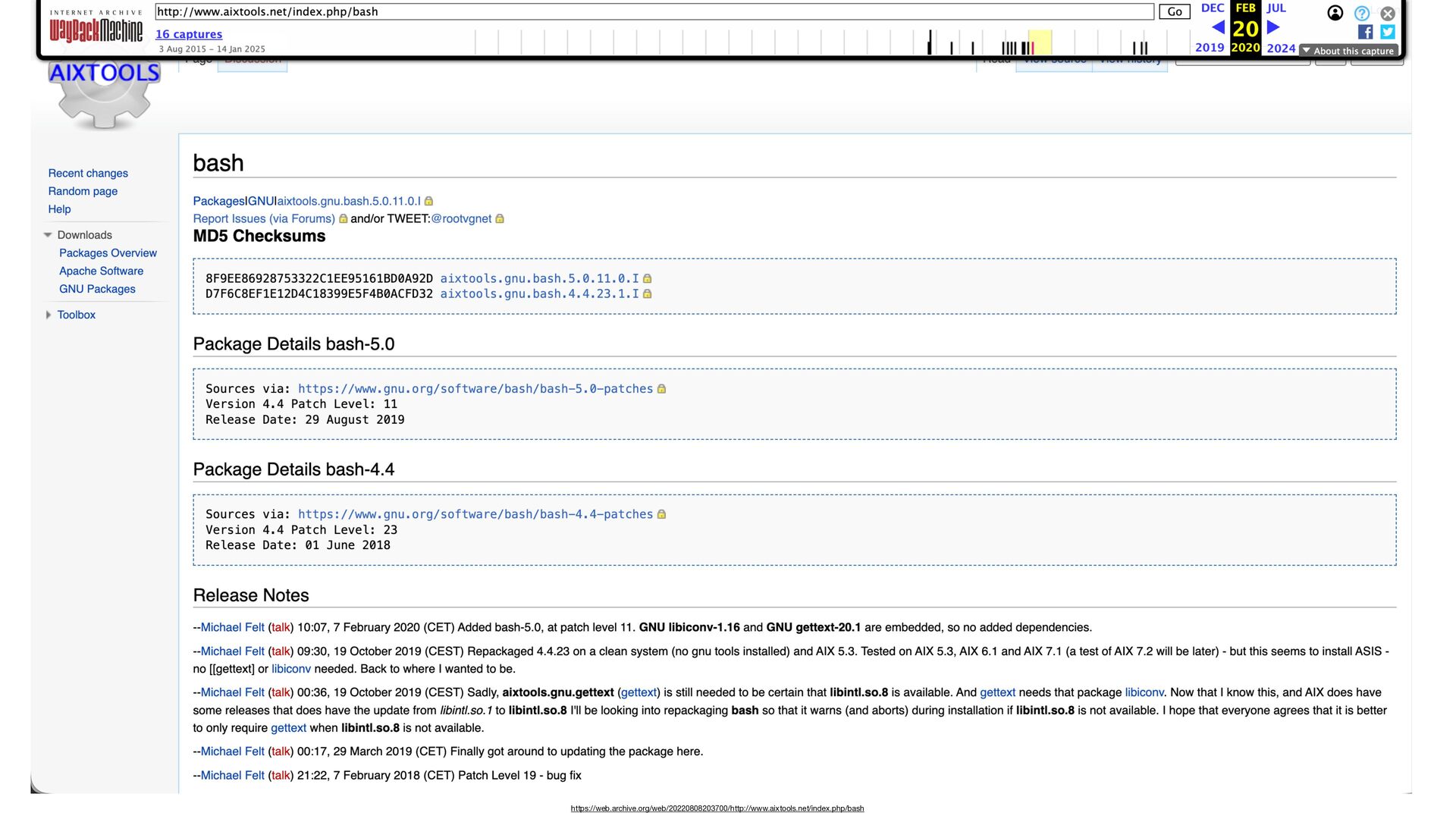Share capture on Facebook
This screenshot has width=1456, height=819.
pos(1365,32)
